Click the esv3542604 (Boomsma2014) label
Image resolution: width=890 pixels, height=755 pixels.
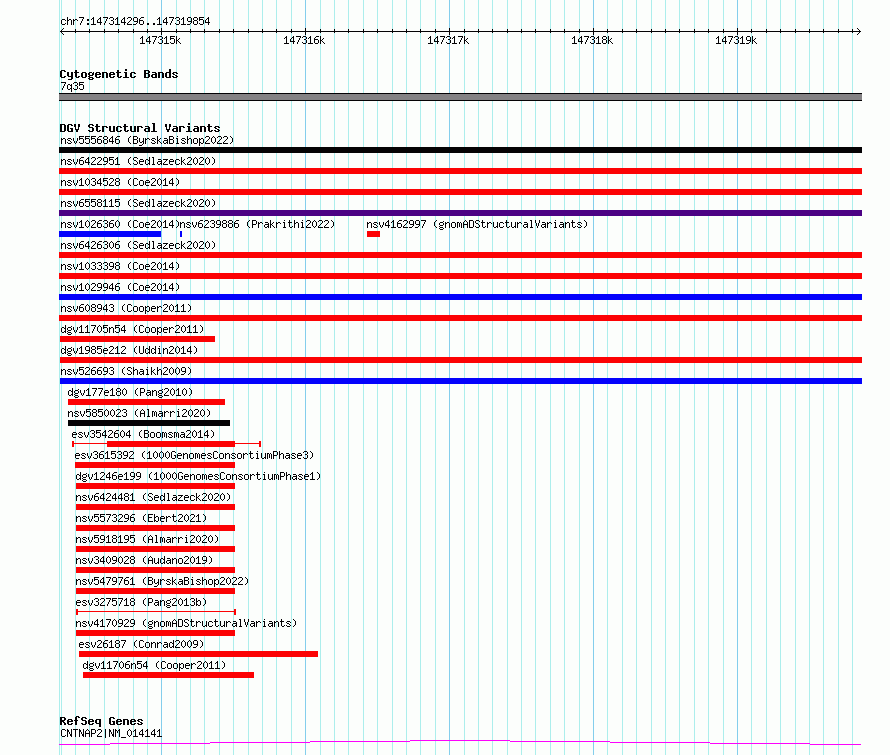click(143, 434)
